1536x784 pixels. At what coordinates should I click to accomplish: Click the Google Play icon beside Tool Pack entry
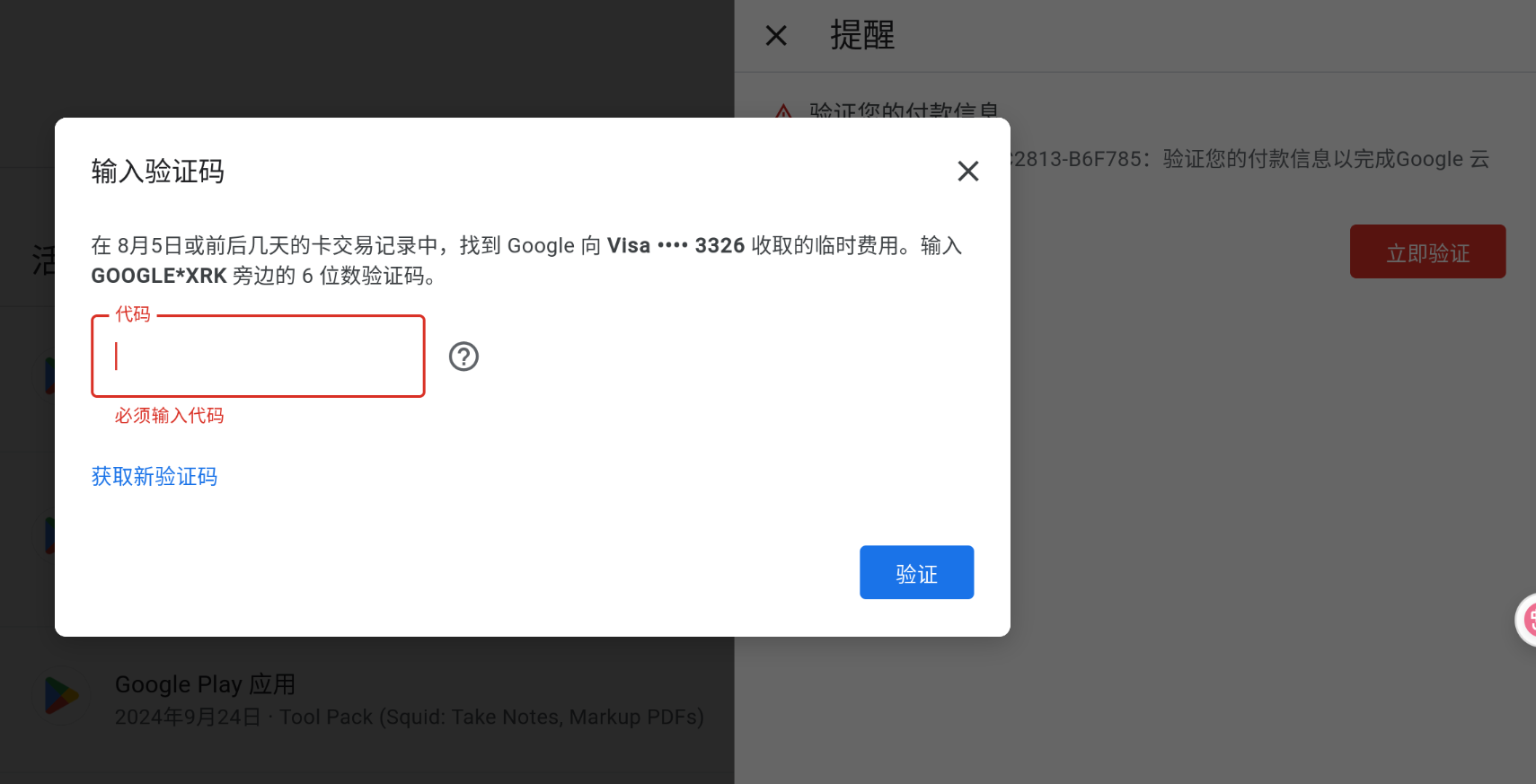coord(61,696)
